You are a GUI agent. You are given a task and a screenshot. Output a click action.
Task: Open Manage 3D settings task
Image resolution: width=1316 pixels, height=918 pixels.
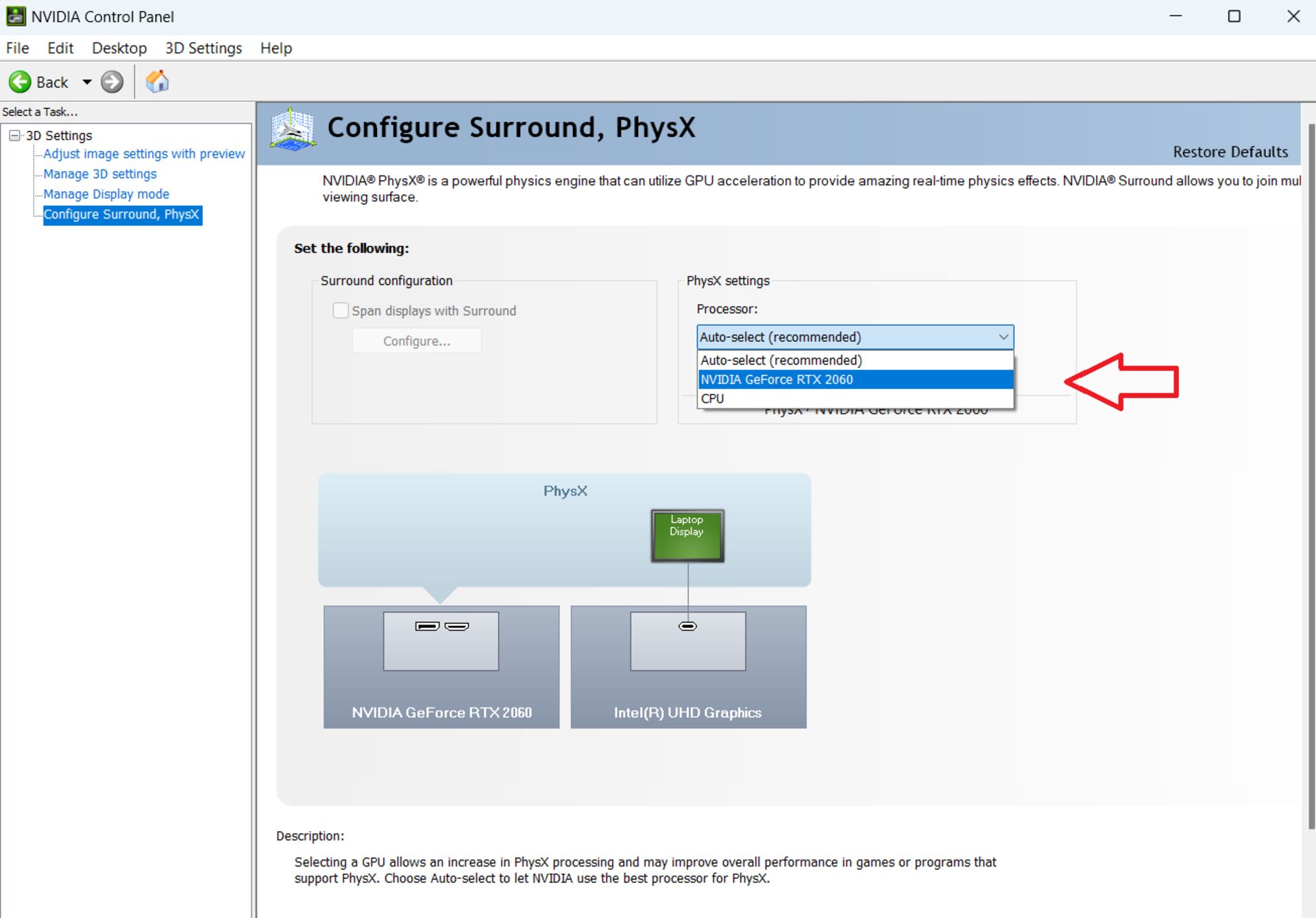[x=100, y=174]
